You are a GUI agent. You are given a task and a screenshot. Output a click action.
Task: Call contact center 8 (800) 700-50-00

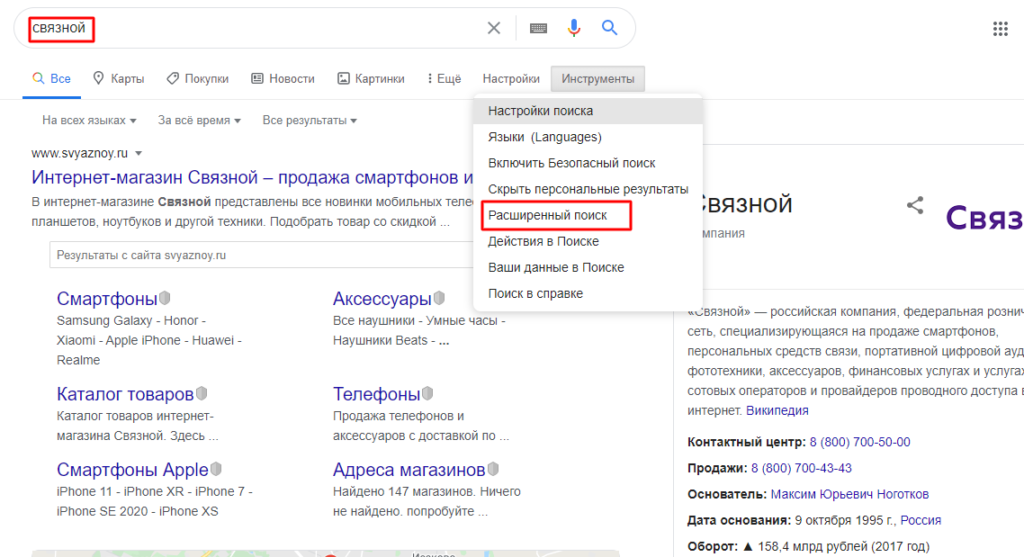tap(860, 442)
